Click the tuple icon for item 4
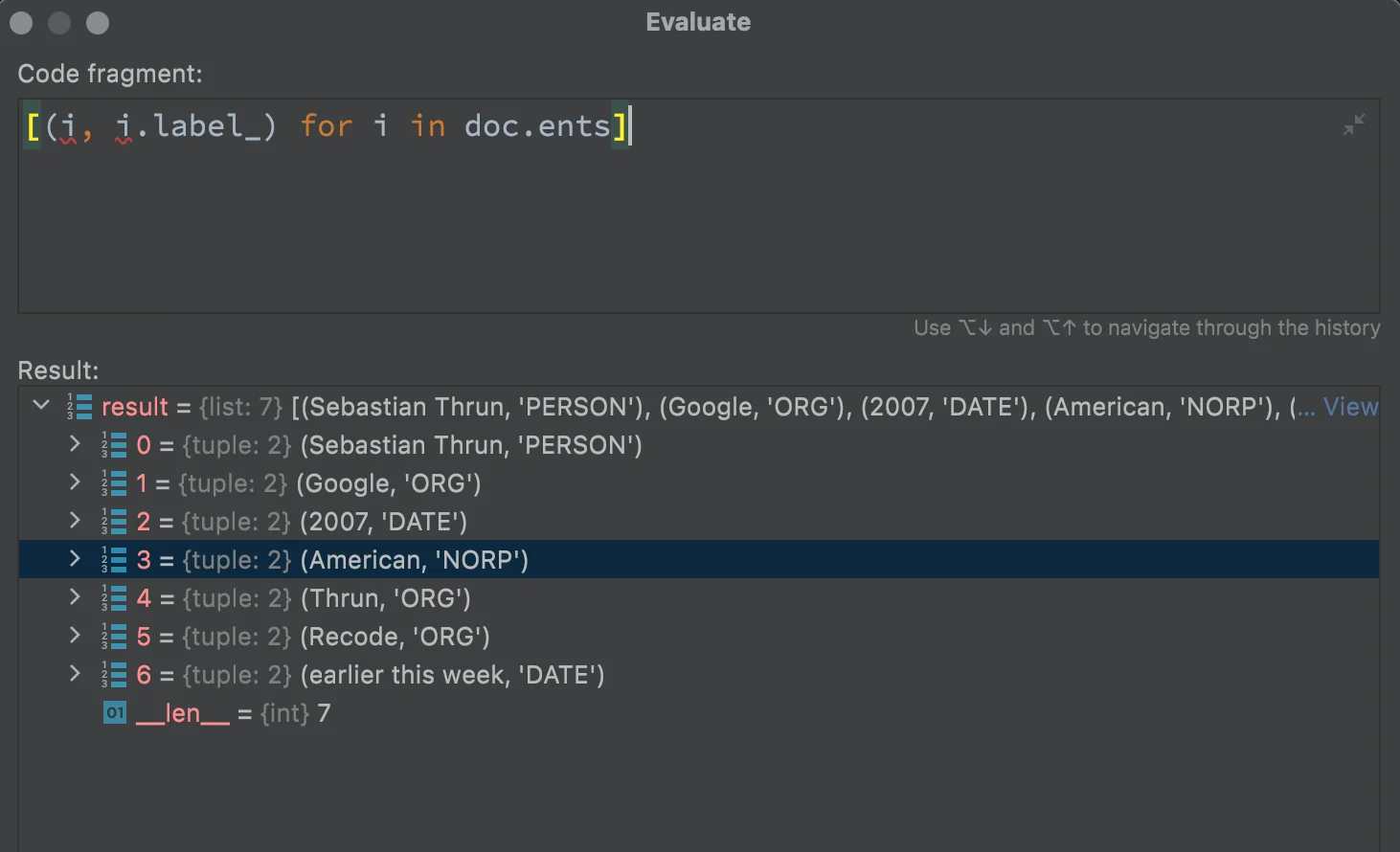Image resolution: width=1400 pixels, height=852 pixels. (114, 598)
